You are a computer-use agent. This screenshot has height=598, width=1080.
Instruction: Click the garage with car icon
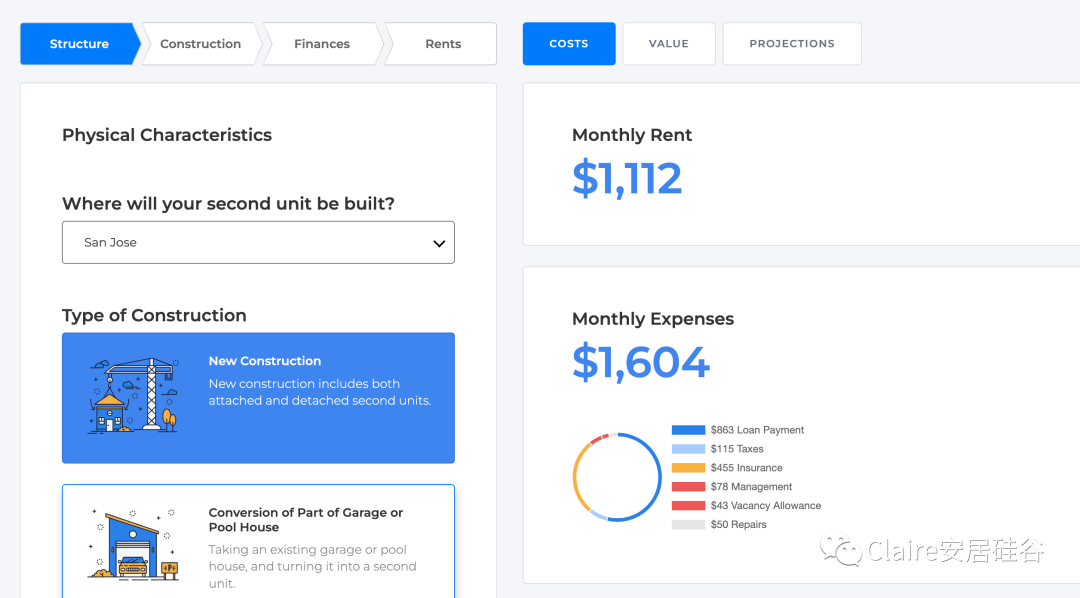coord(134,544)
